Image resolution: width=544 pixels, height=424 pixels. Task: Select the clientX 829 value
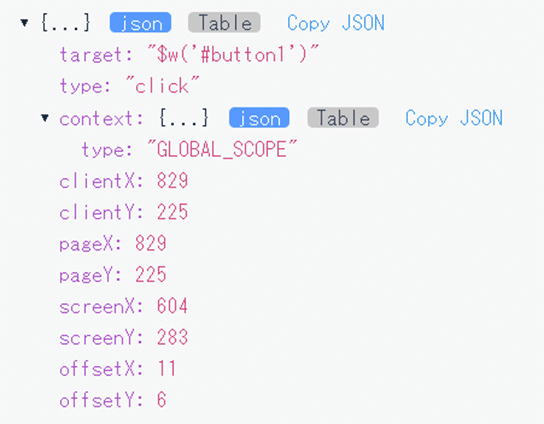pyautogui.click(x=172, y=181)
